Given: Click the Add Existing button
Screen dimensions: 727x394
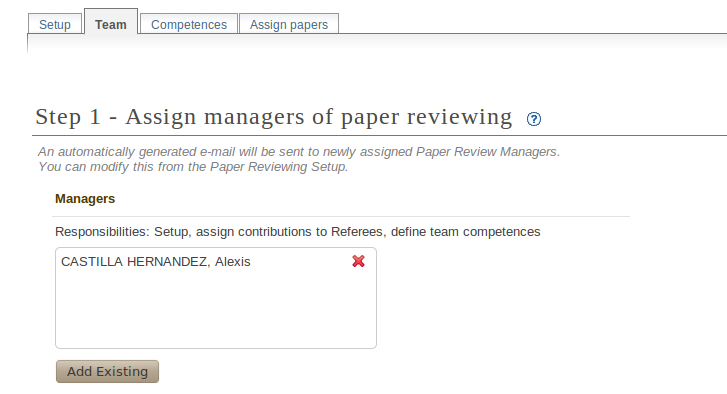Looking at the screenshot, I should coord(108,371).
